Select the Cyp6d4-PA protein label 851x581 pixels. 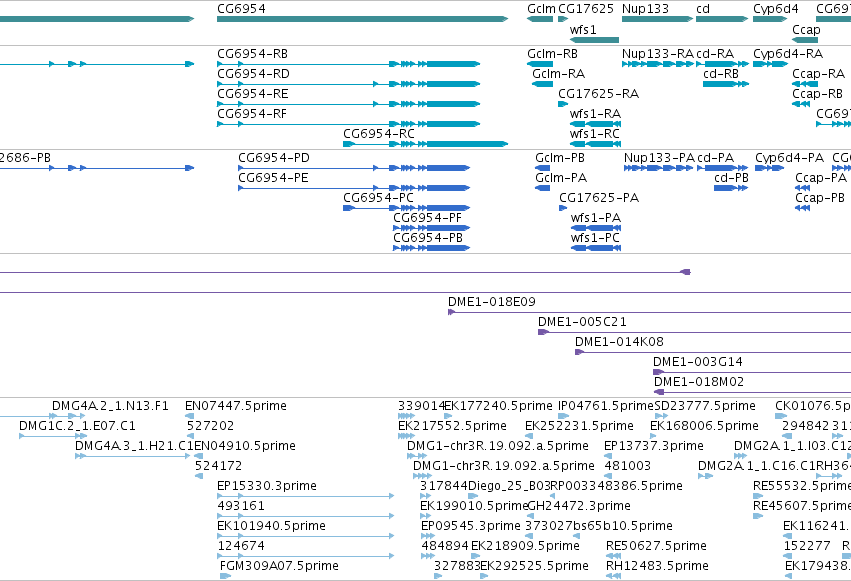[x=790, y=158]
